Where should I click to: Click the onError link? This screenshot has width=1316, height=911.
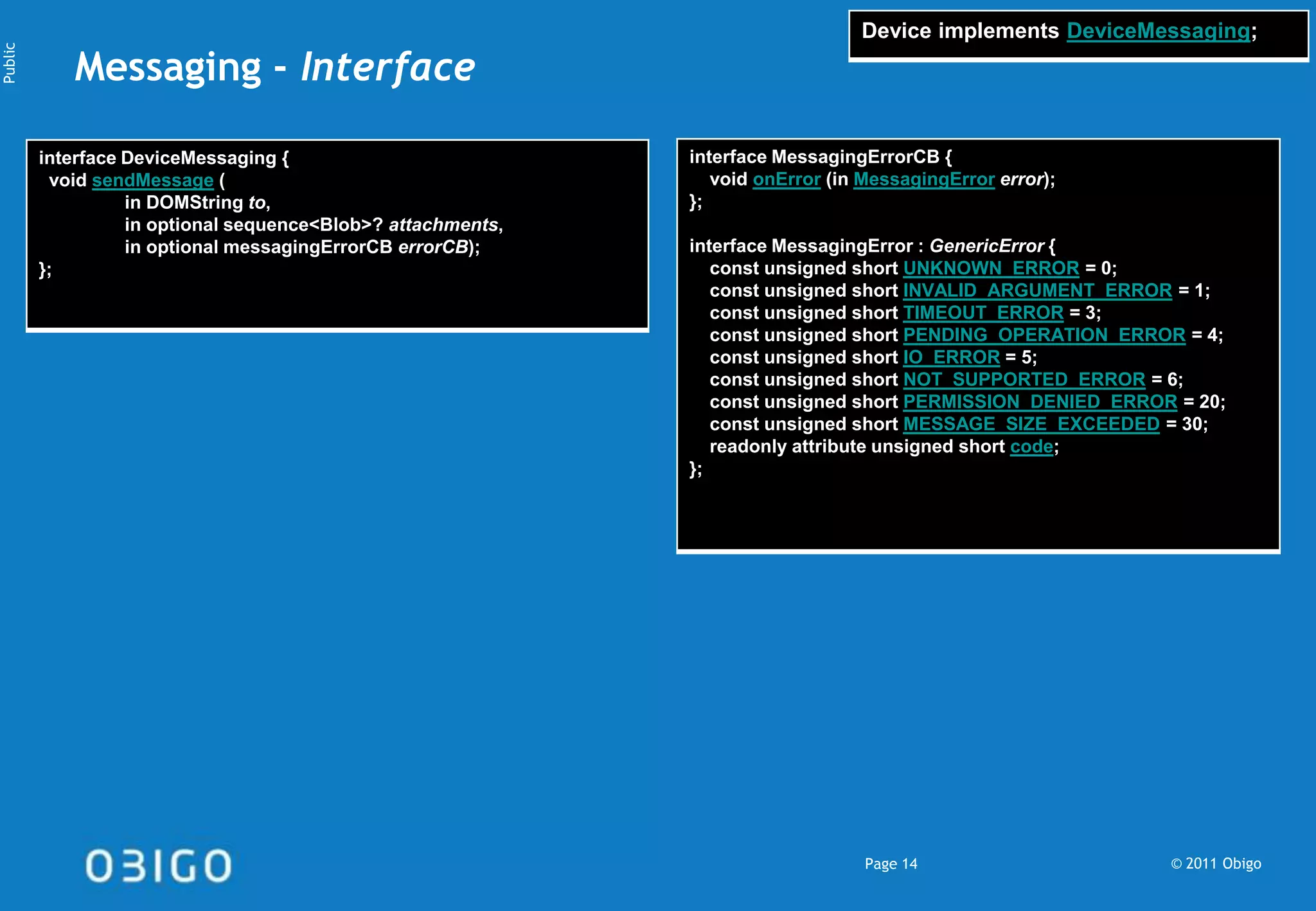[787, 179]
